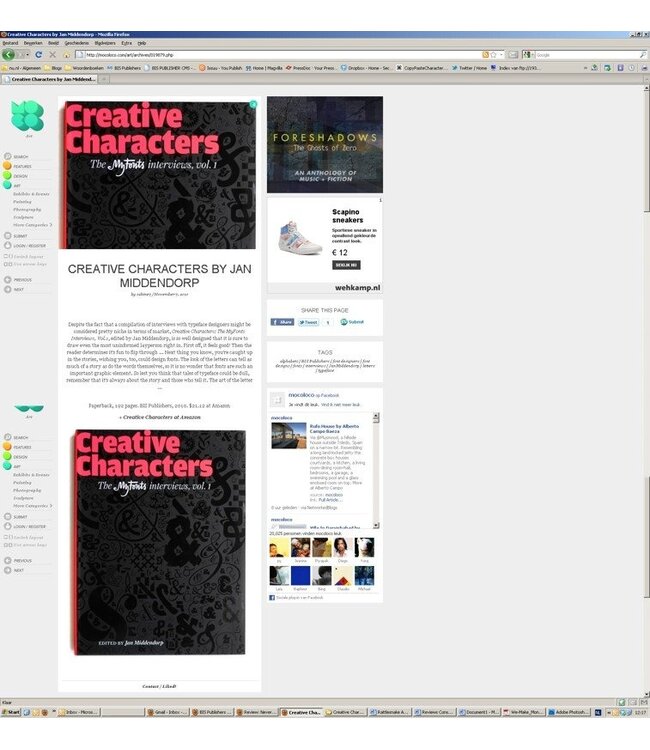
Task: Click the green glasses logo in lower sidebar
Action: pyautogui.click(x=29, y=408)
